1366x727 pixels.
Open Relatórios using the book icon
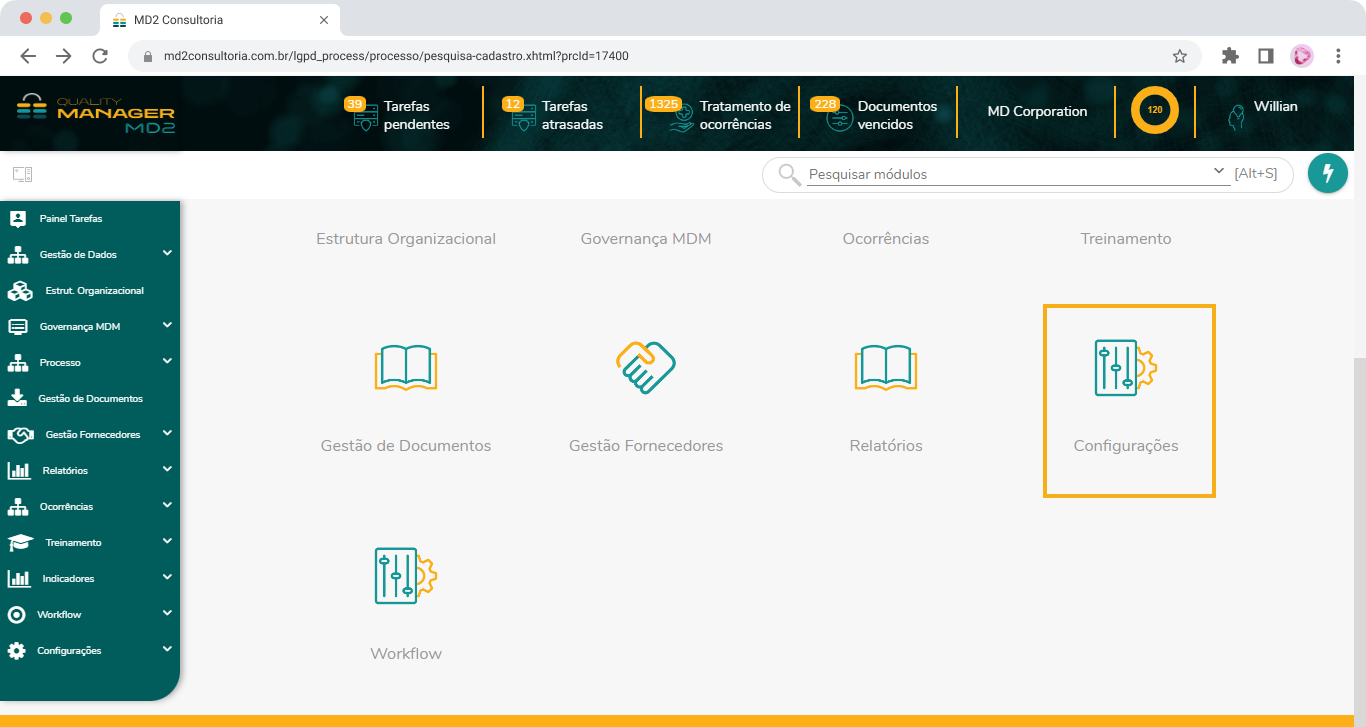click(x=885, y=367)
